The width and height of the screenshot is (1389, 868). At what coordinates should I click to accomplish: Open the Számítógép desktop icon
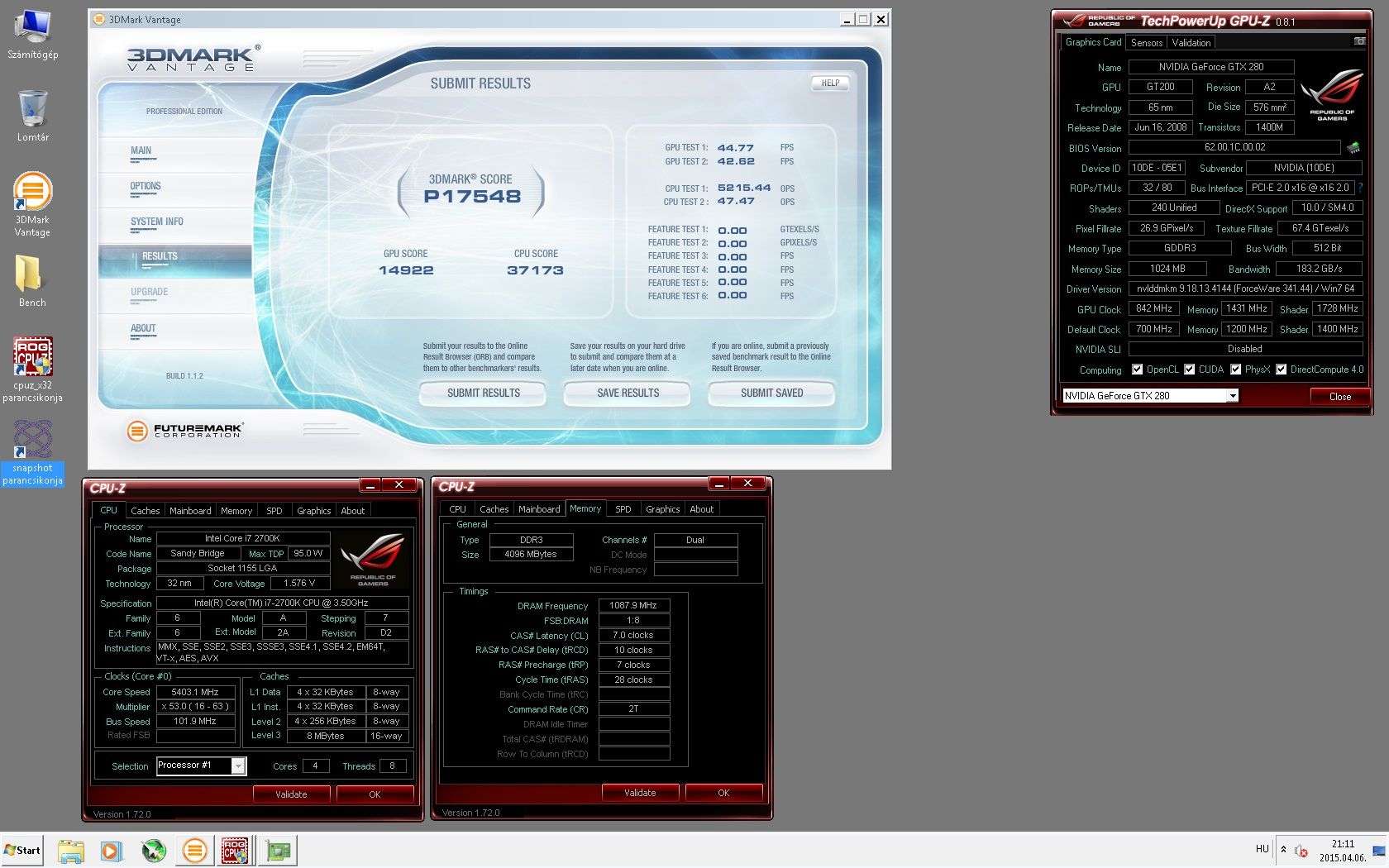33,34
